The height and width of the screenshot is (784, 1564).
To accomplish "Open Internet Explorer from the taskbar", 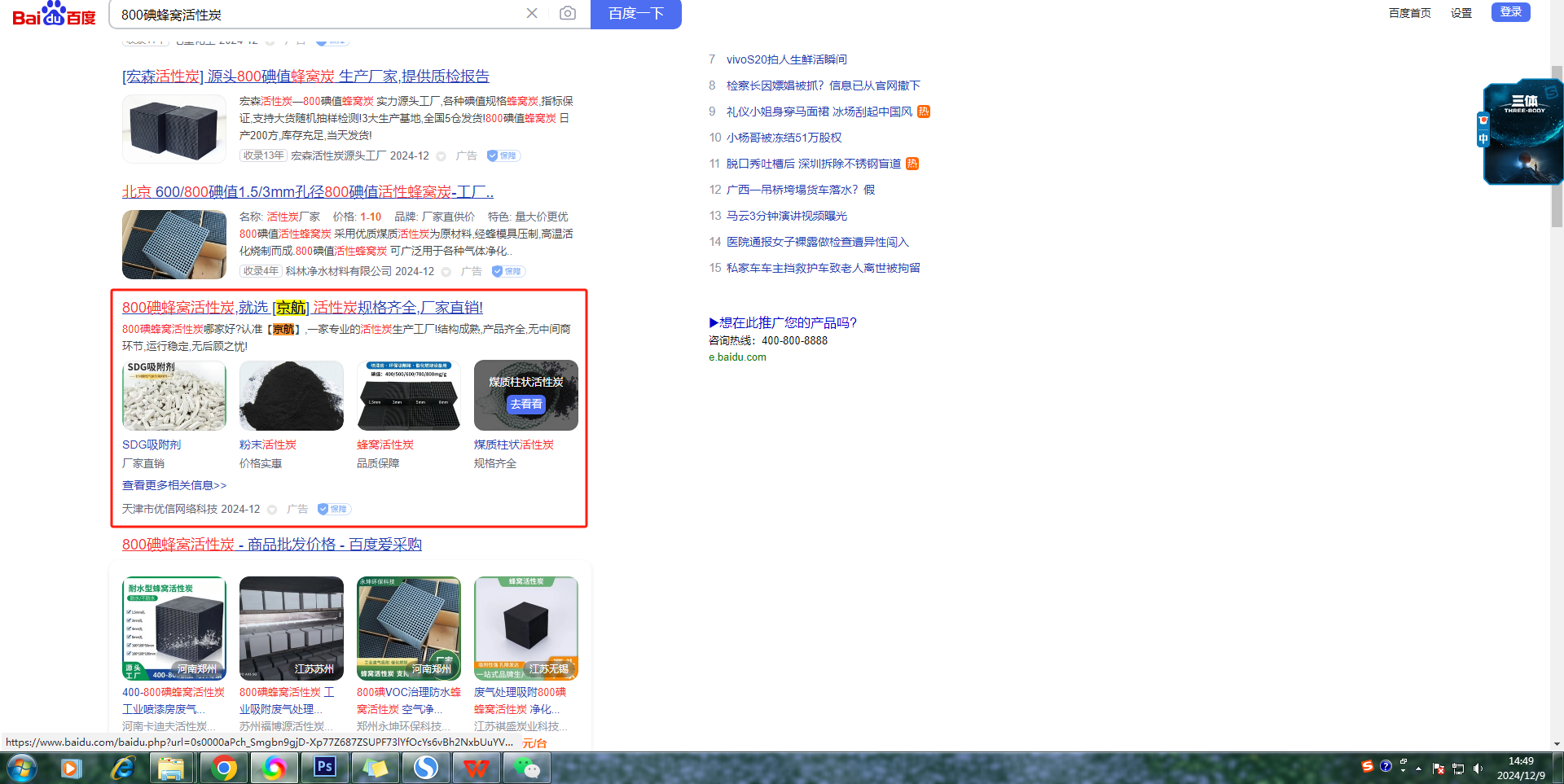I will 123,767.
